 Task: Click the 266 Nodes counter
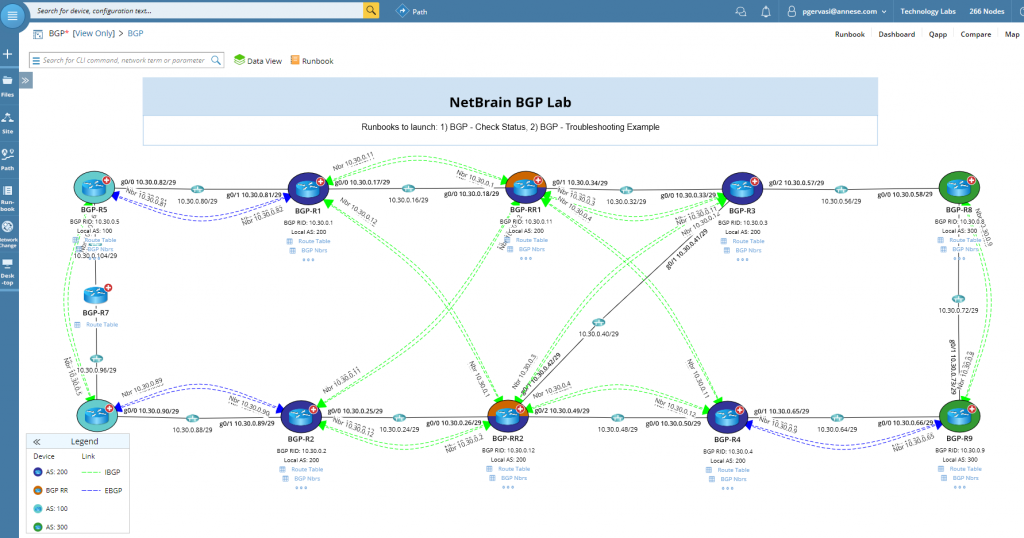tap(987, 11)
